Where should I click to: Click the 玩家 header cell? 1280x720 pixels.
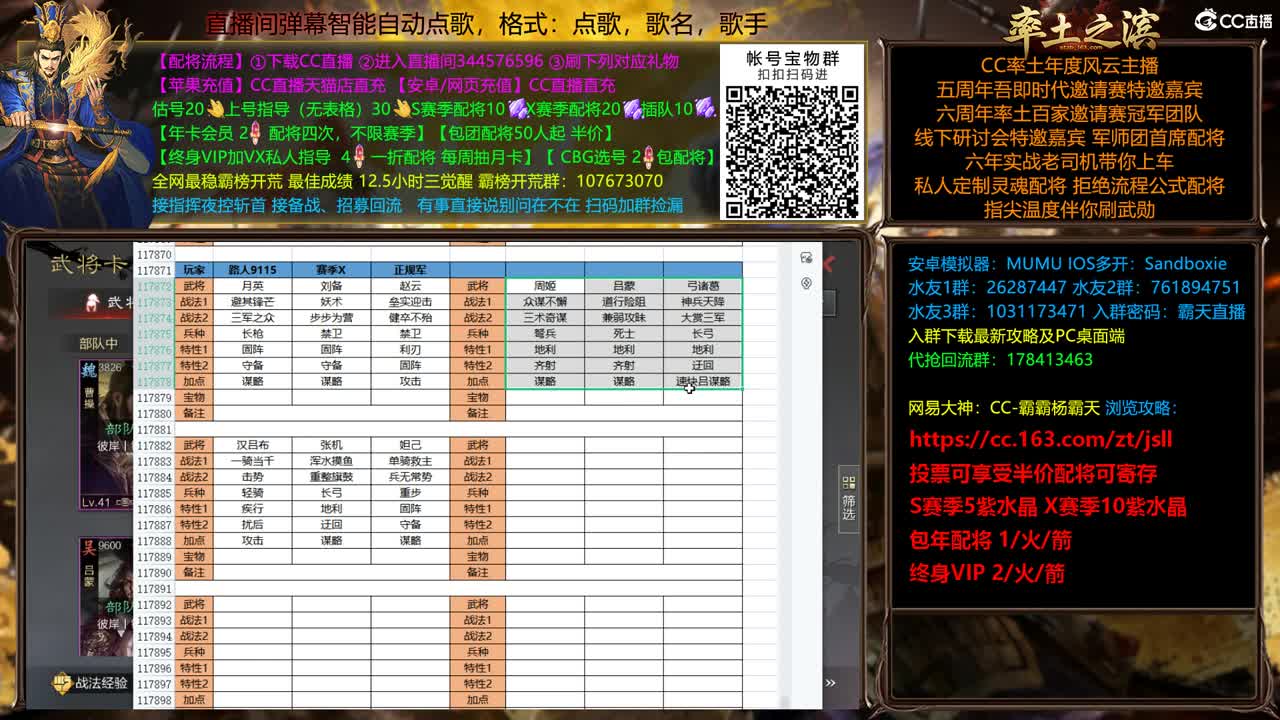pyautogui.click(x=194, y=270)
